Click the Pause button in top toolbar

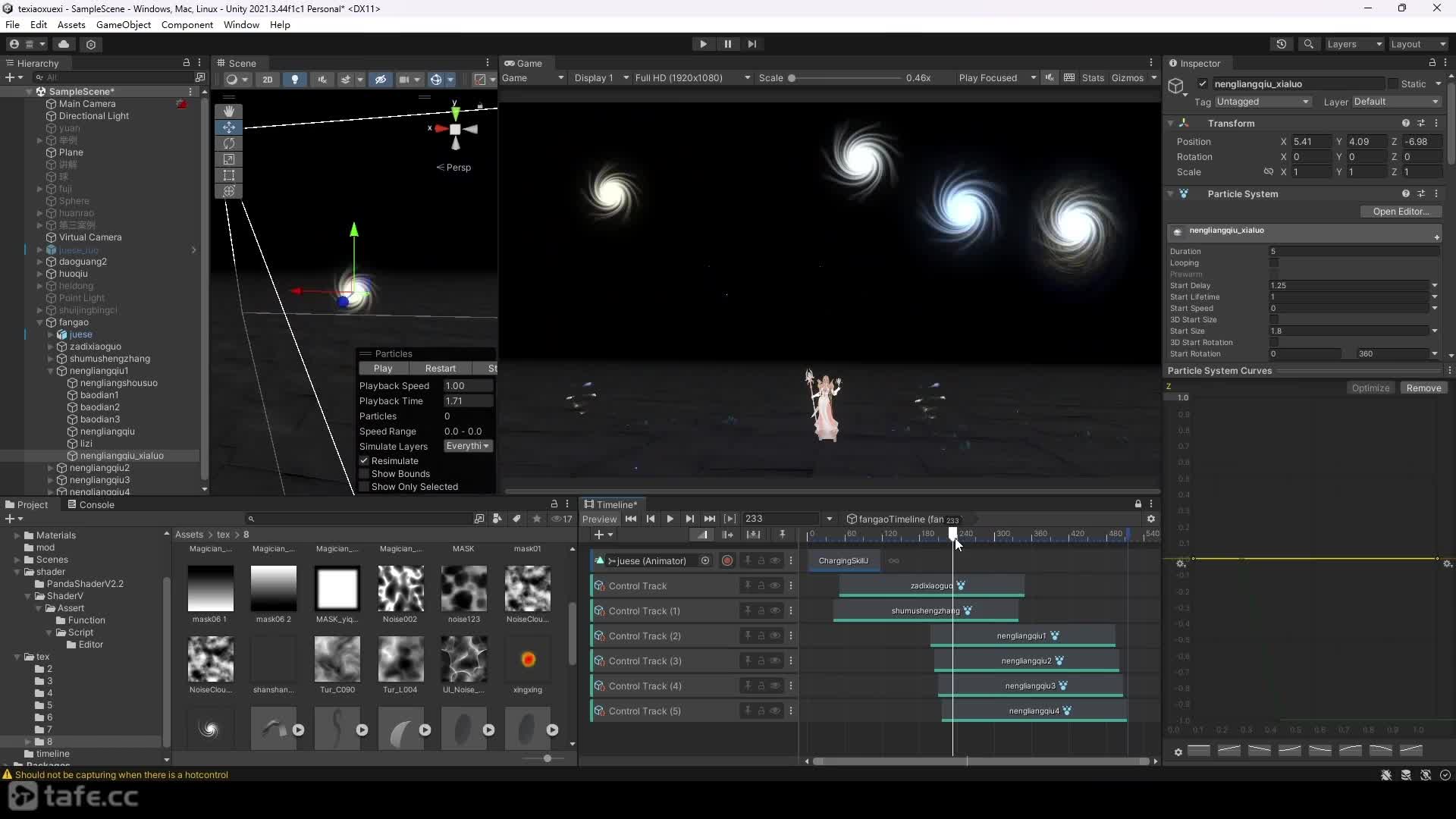(x=727, y=44)
